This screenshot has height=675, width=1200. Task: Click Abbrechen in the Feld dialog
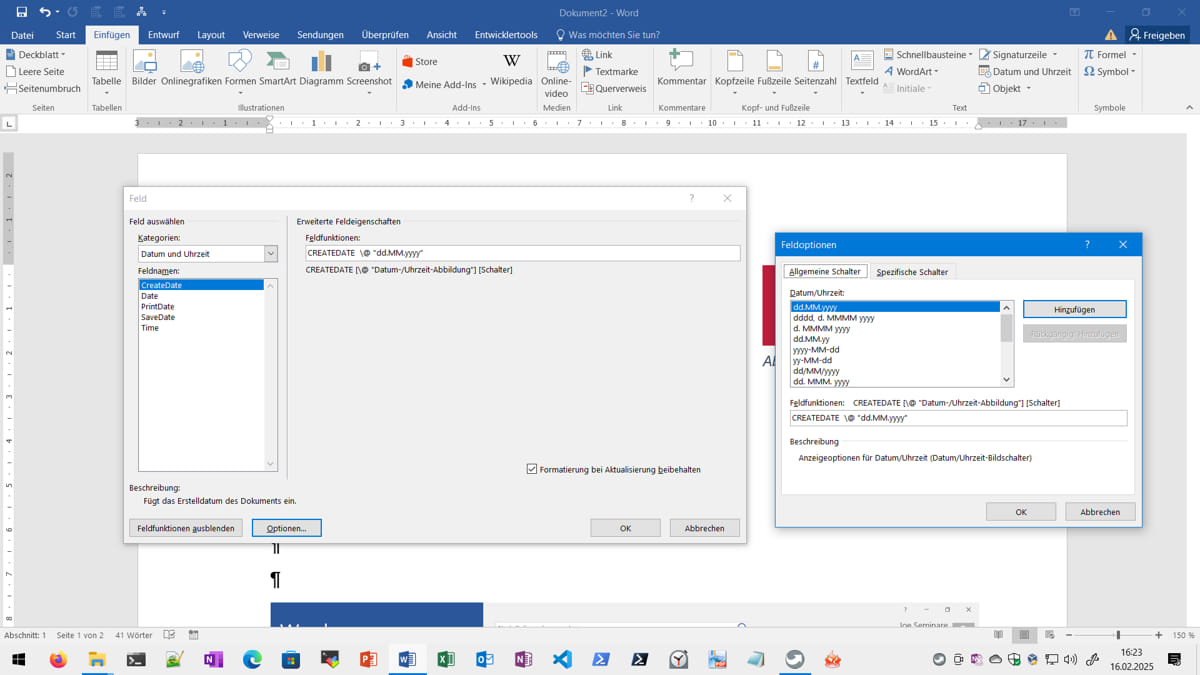(705, 528)
